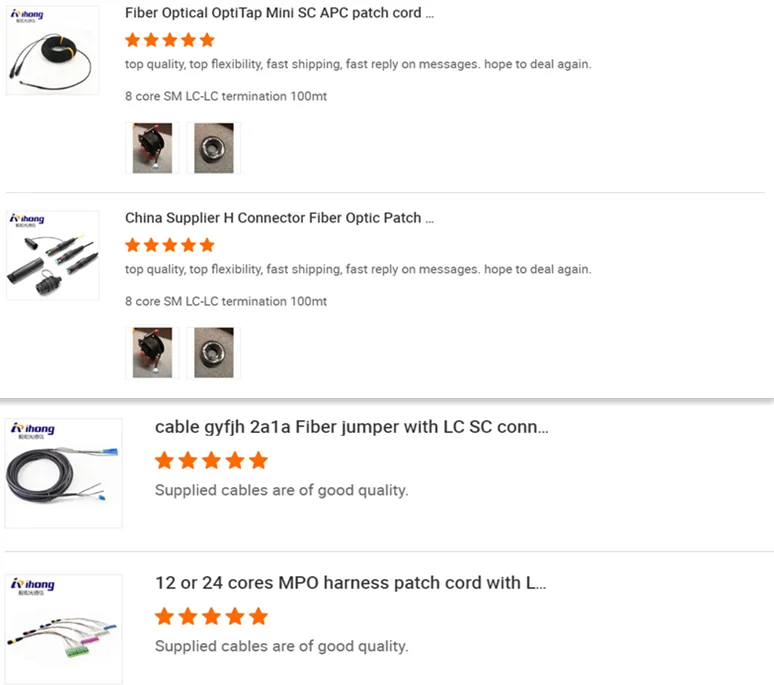This screenshot has height=685, width=774.
Task: Click the first star of the OptiTap review rating
Action: click(133, 40)
